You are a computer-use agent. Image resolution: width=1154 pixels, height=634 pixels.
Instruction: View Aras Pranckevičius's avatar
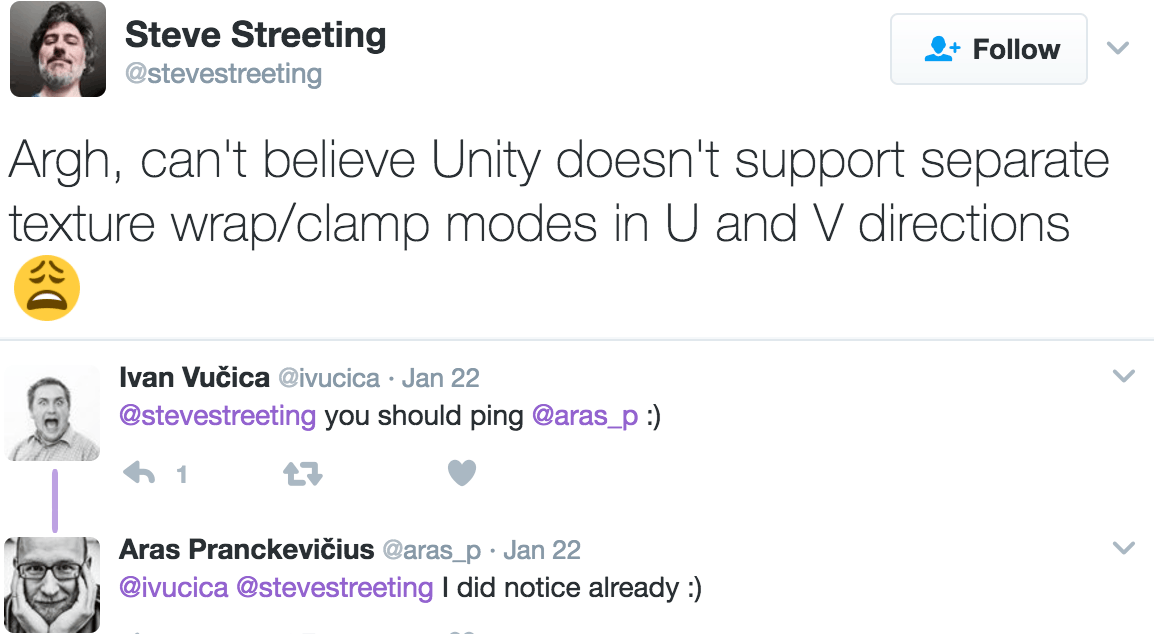(x=52, y=585)
